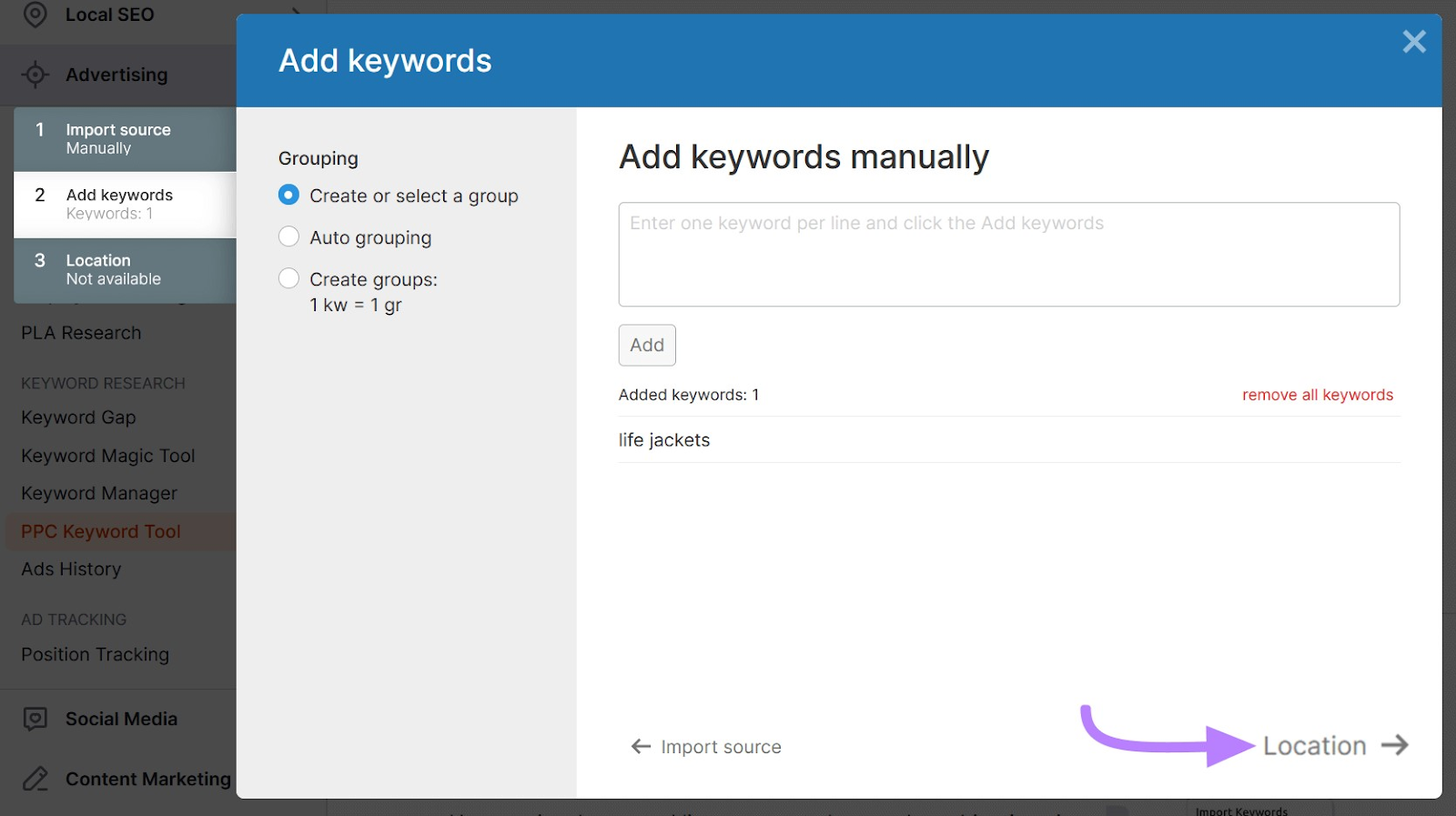Image resolution: width=1456 pixels, height=816 pixels.
Task: Select Create groups 1 kw = 1 gr
Action: (x=288, y=278)
